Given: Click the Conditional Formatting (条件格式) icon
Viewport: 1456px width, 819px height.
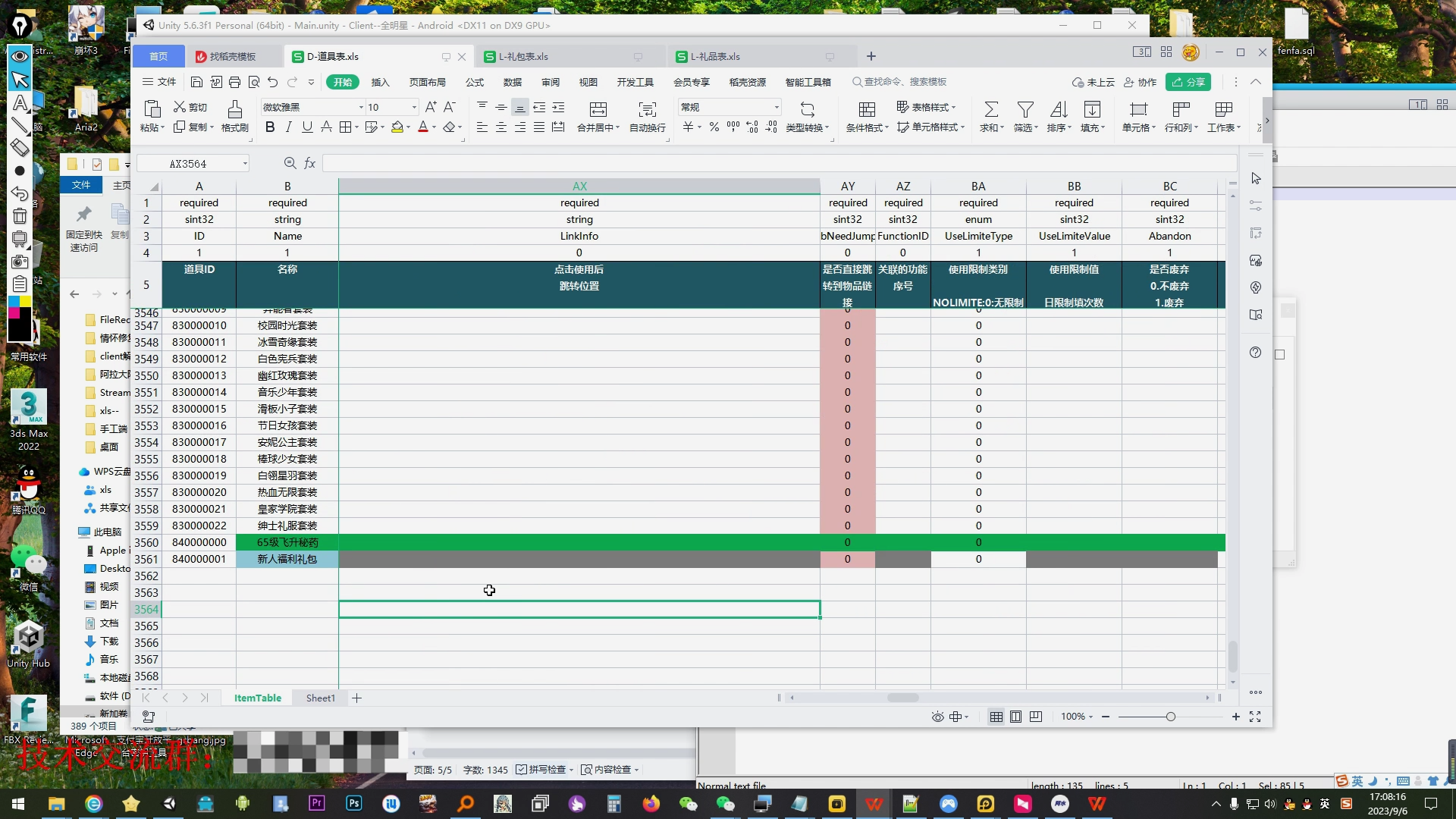Looking at the screenshot, I should pos(867,110).
